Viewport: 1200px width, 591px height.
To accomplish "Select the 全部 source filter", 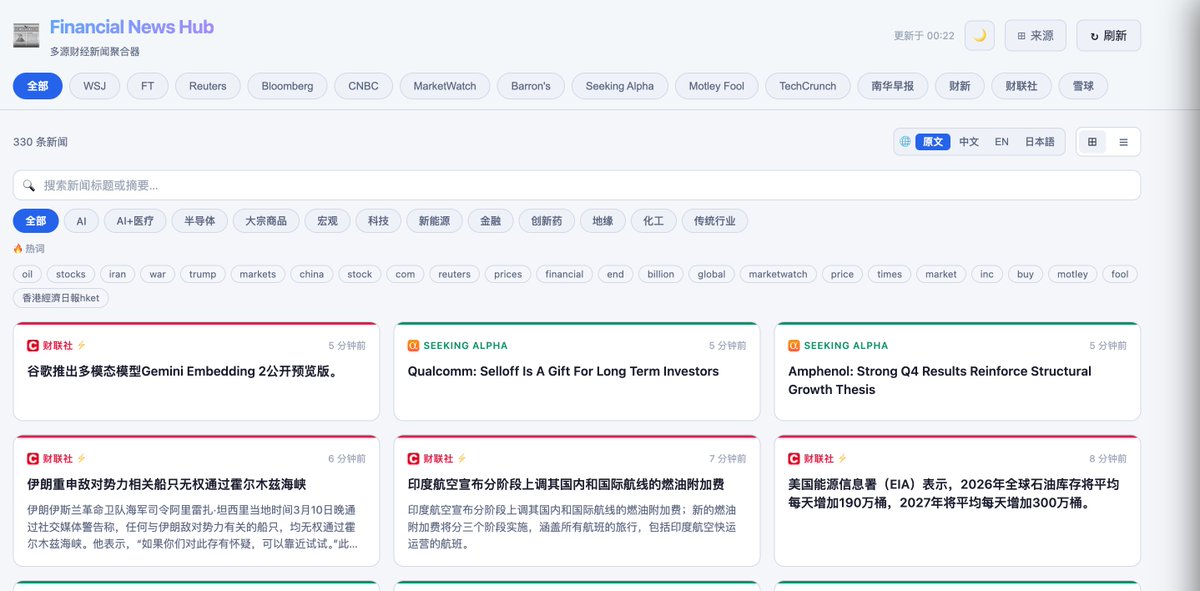I will coord(37,86).
